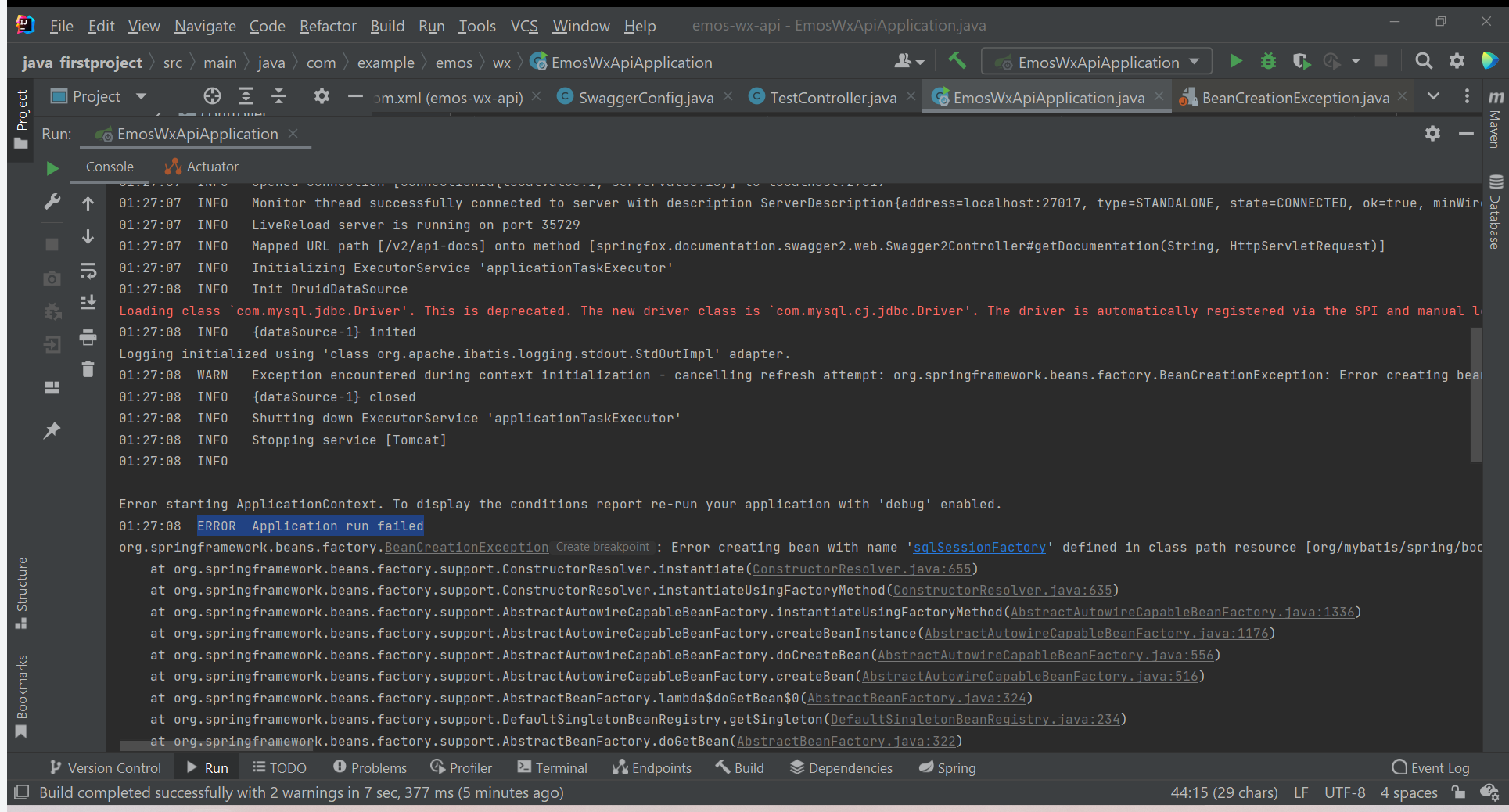
Task: Open Search Everywhere magnifier
Action: 1424,61
